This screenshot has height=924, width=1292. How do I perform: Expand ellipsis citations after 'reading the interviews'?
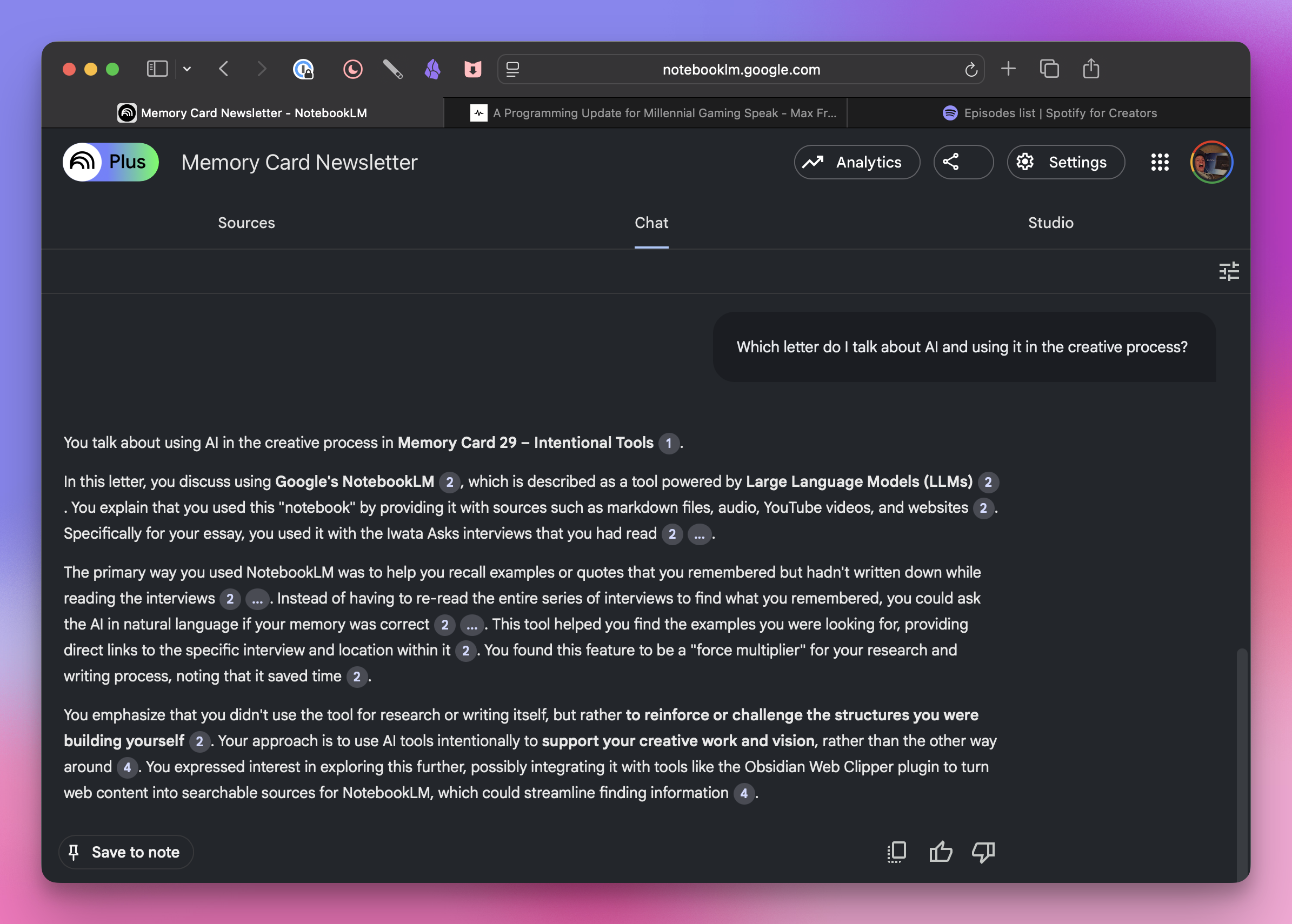coord(257,599)
